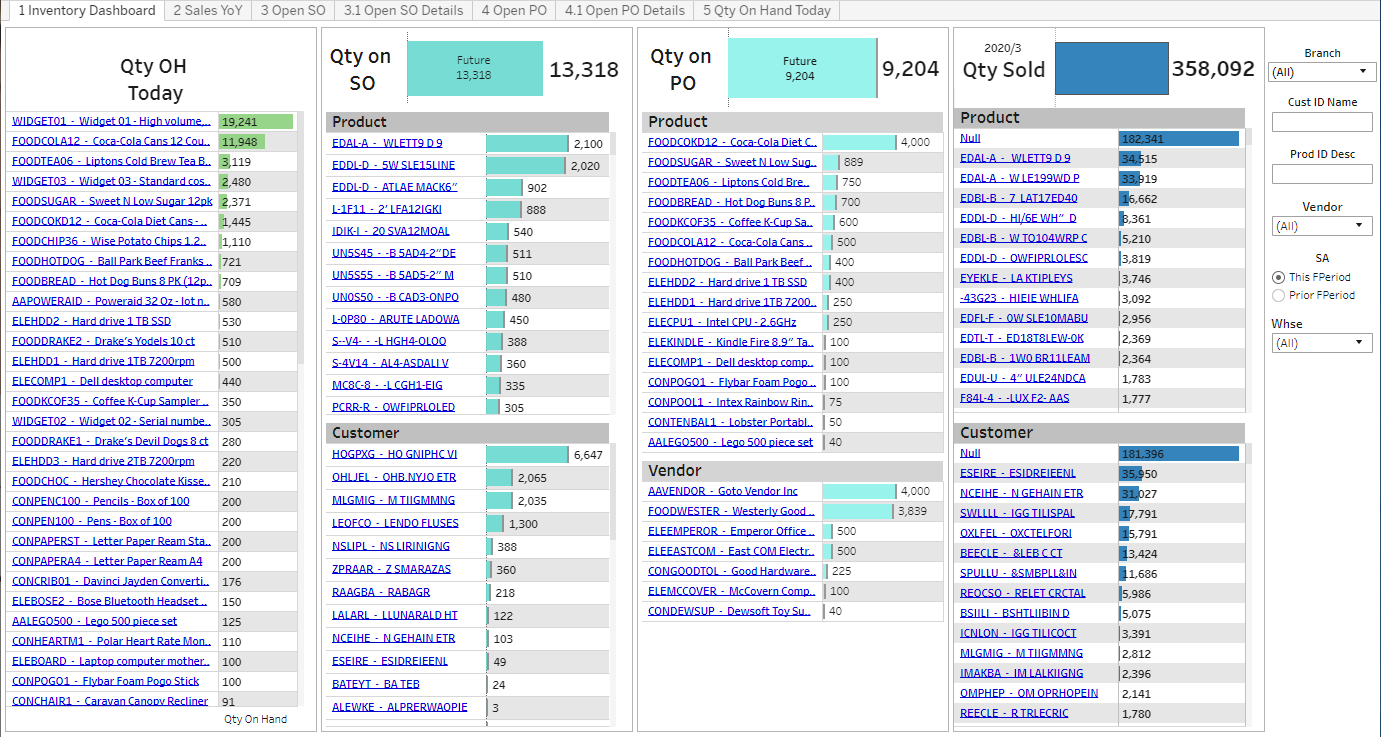1381x737 pixels.
Task: Select the Prior FPeriod radio button
Action: (1278, 295)
